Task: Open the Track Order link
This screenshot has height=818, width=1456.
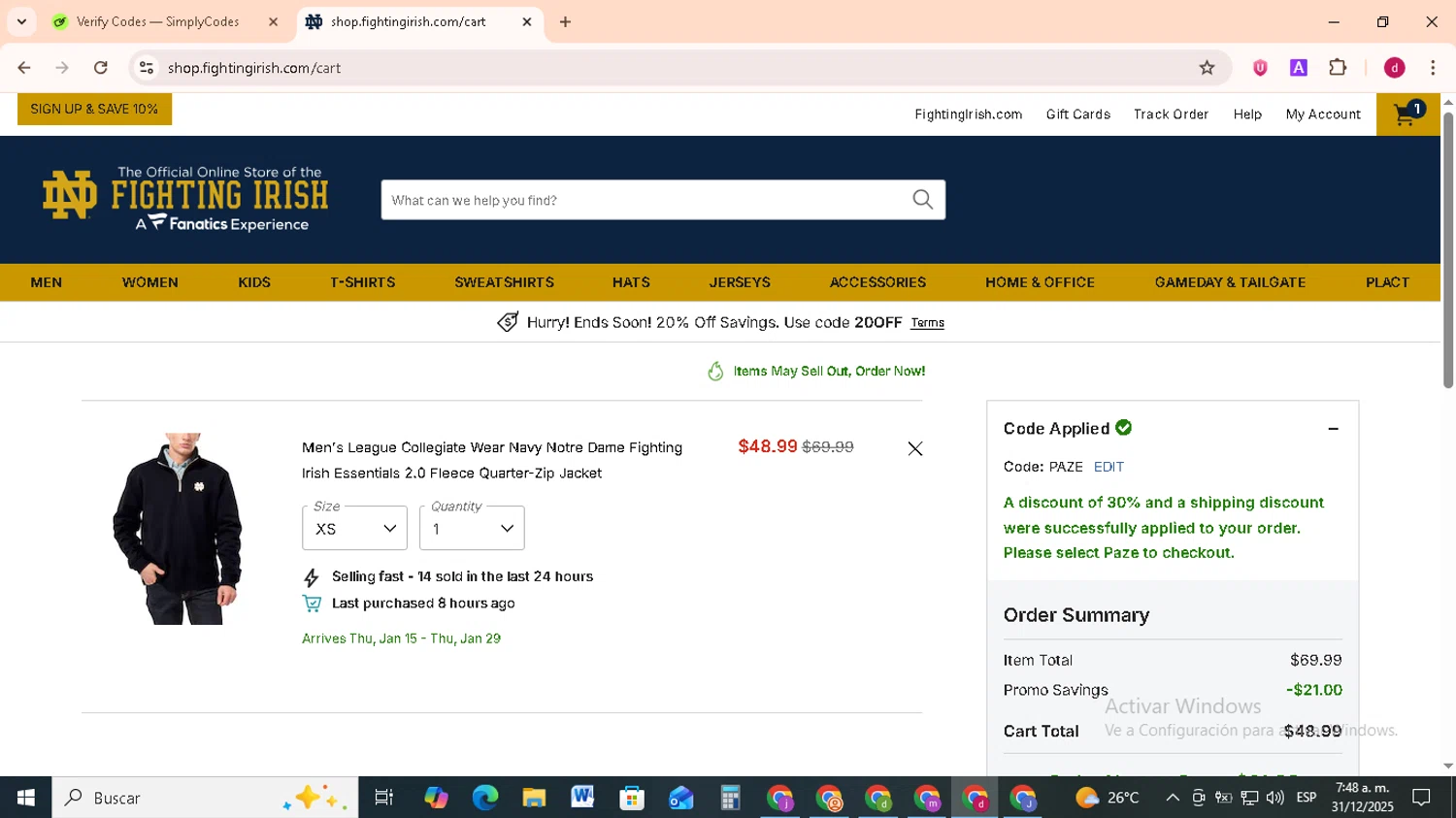Action: coord(1171,115)
